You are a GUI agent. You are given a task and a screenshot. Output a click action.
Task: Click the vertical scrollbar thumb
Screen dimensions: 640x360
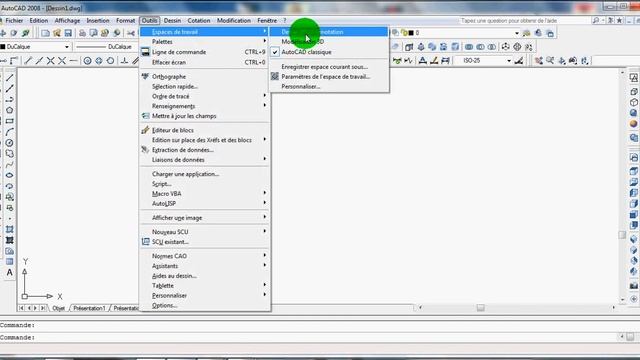[x=622, y=235]
